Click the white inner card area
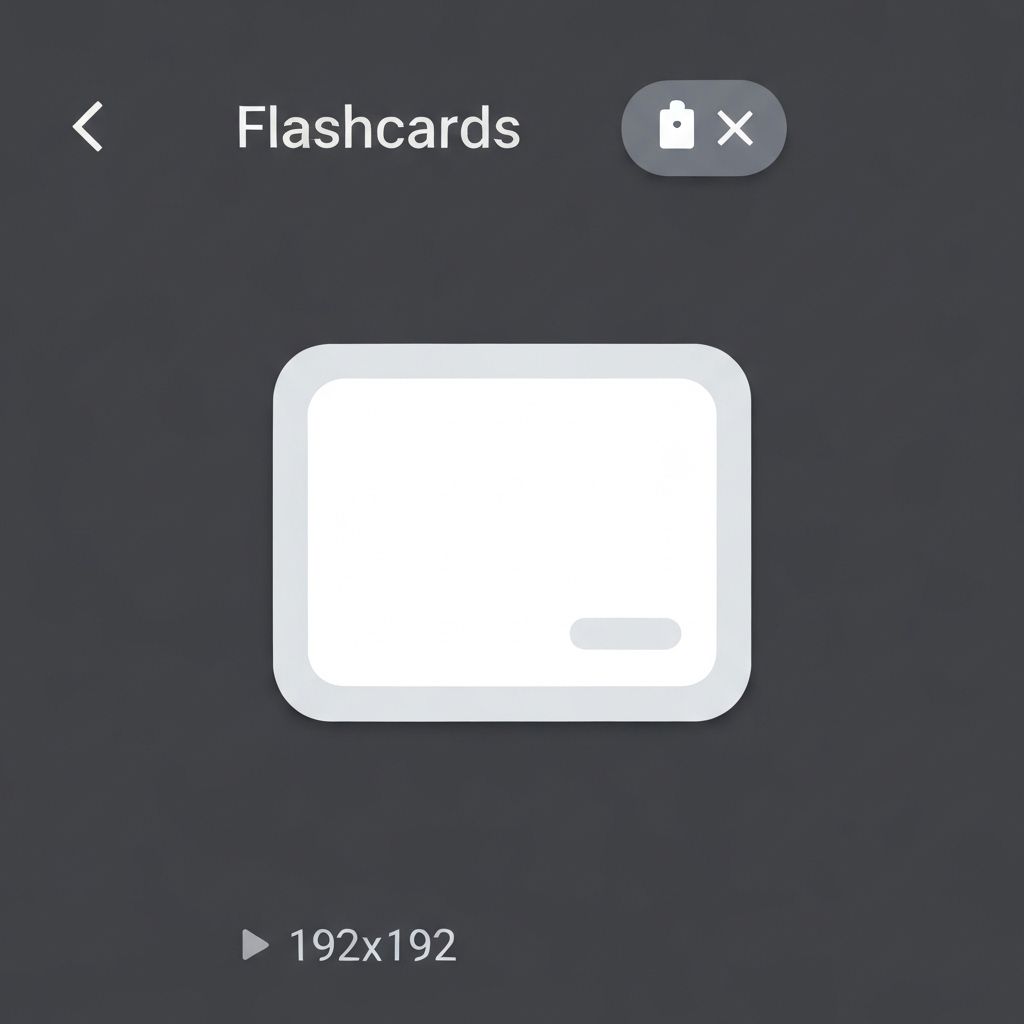This screenshot has width=1024, height=1024. [x=511, y=532]
